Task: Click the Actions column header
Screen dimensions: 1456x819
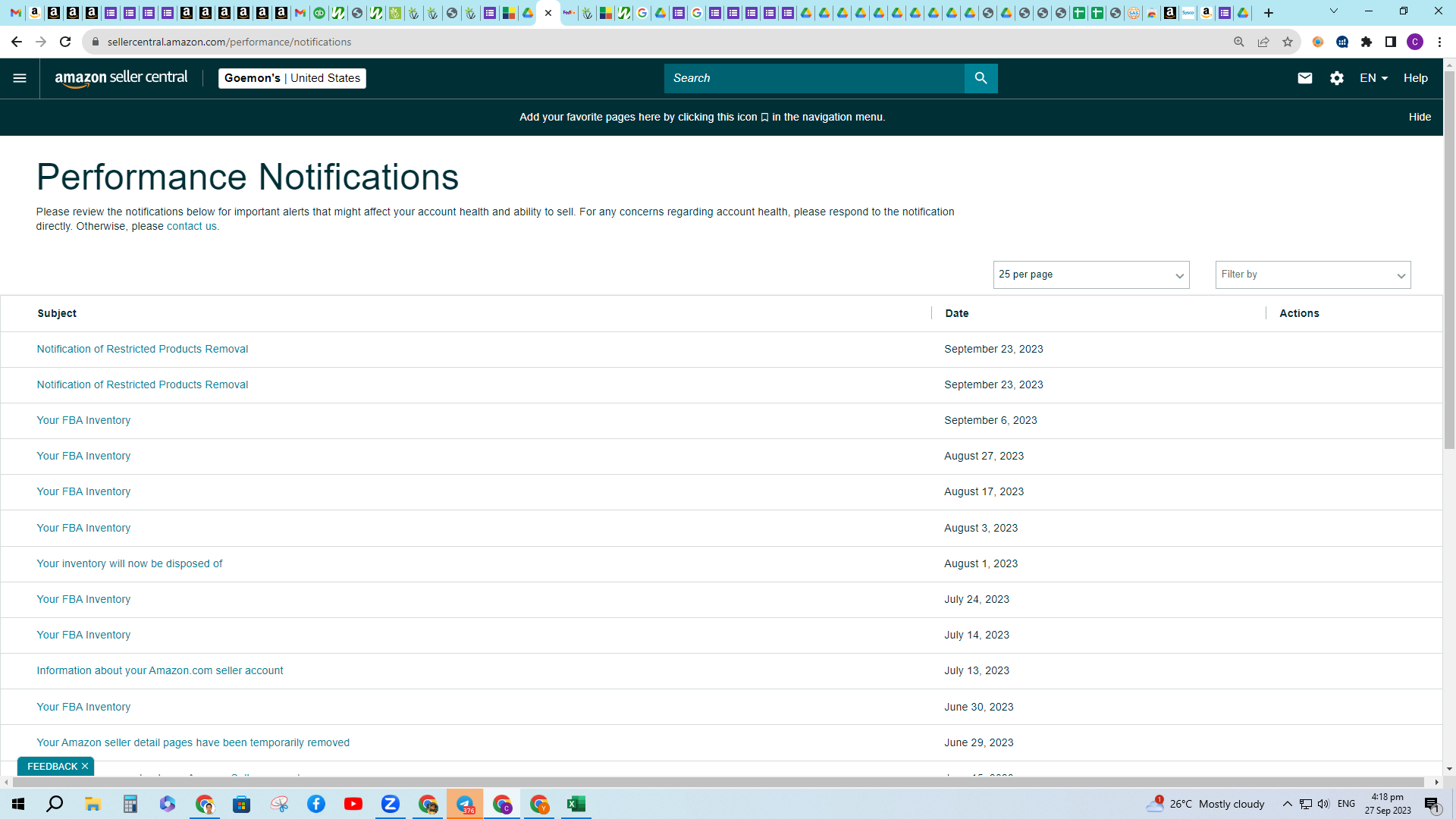Action: pos(1299,313)
